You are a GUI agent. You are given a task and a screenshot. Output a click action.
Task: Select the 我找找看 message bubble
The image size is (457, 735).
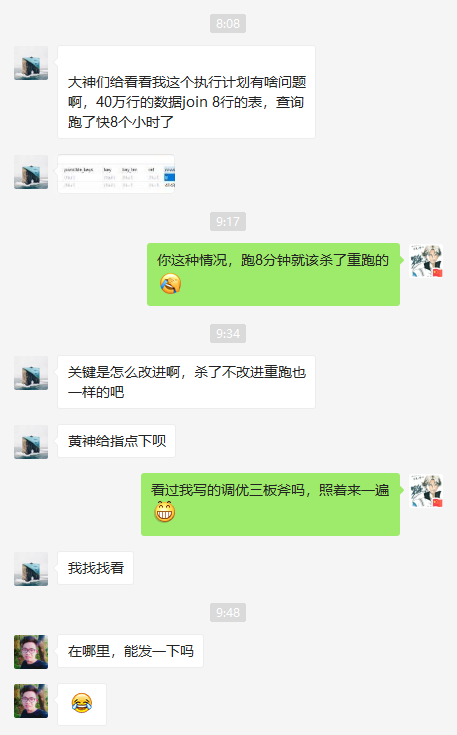pos(96,568)
